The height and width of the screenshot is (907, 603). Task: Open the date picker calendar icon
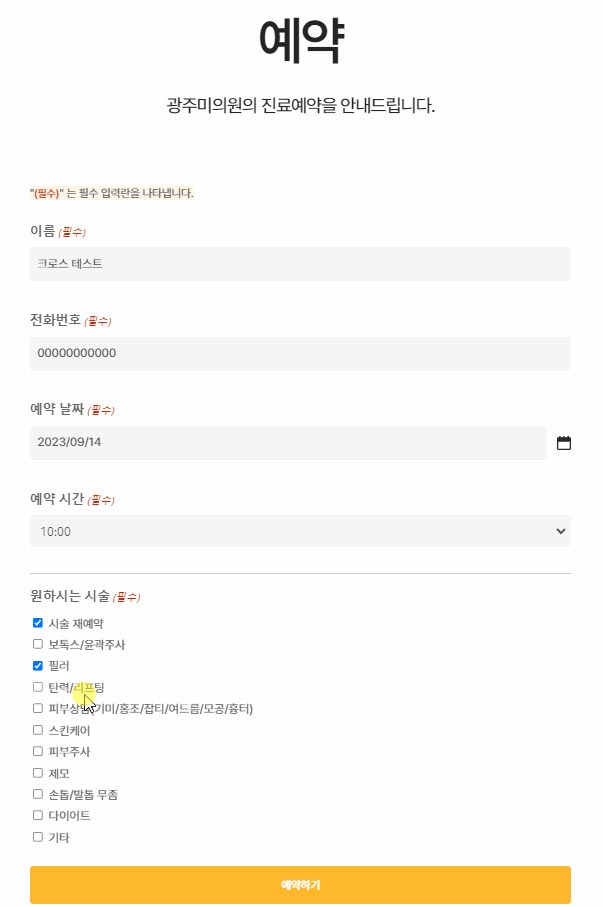[x=562, y=442]
